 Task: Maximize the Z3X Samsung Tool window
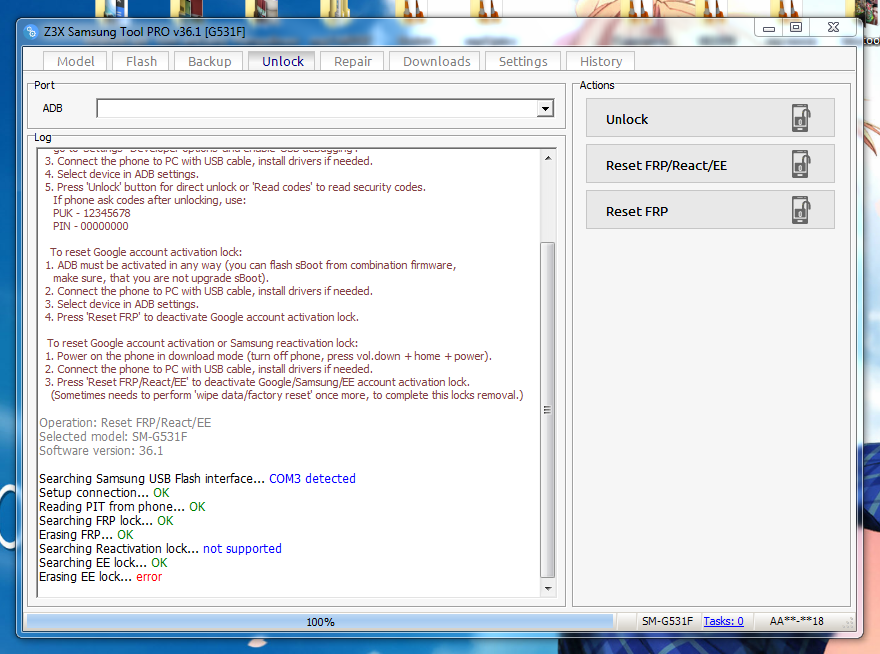tap(796, 28)
